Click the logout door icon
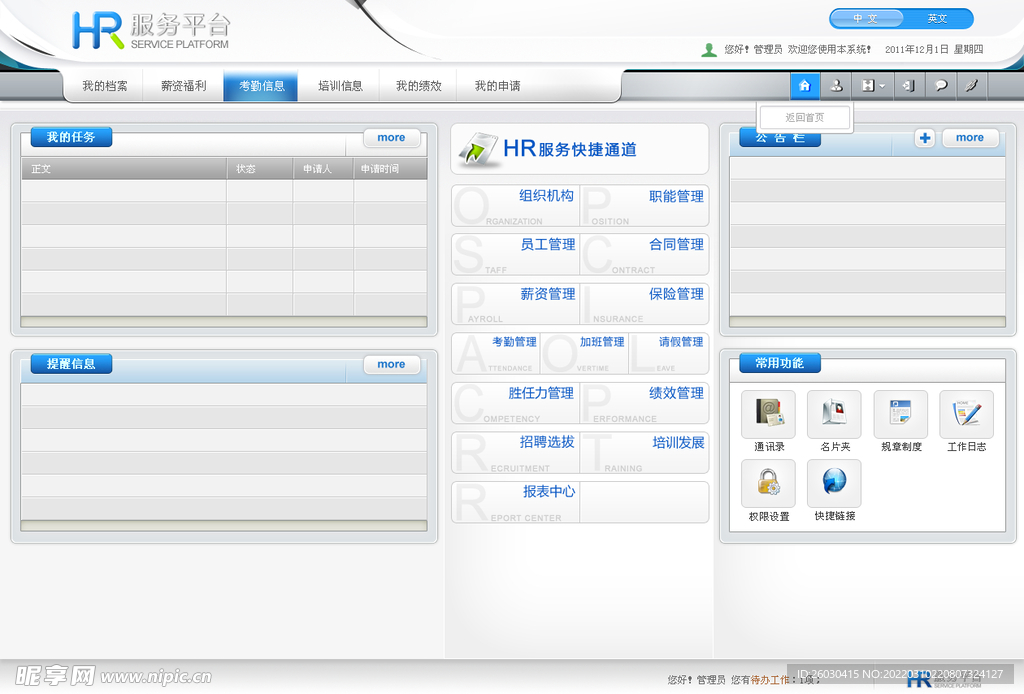1024x694 pixels. coord(907,86)
